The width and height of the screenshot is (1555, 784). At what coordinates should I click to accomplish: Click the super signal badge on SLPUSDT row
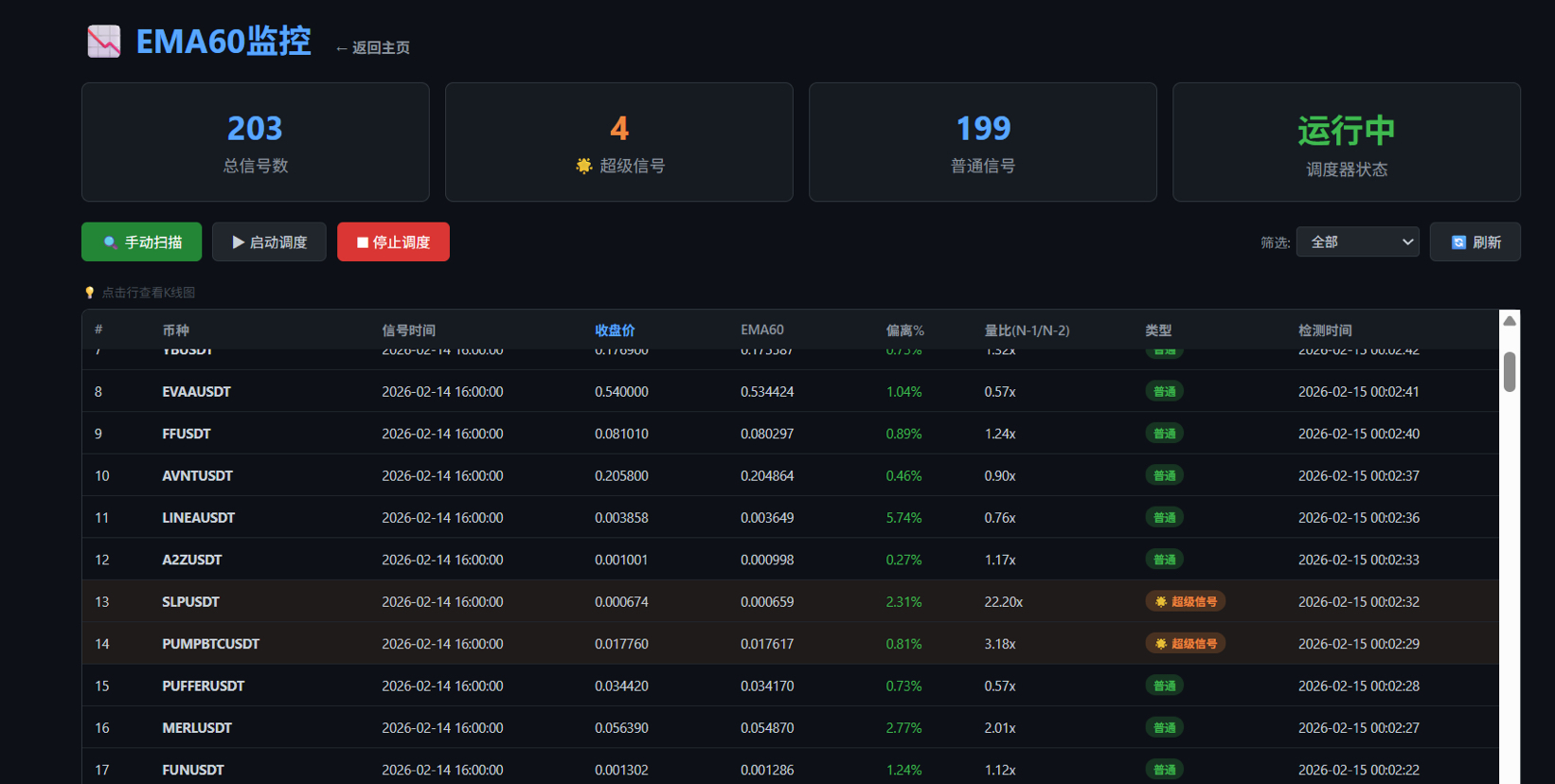pos(1185,601)
